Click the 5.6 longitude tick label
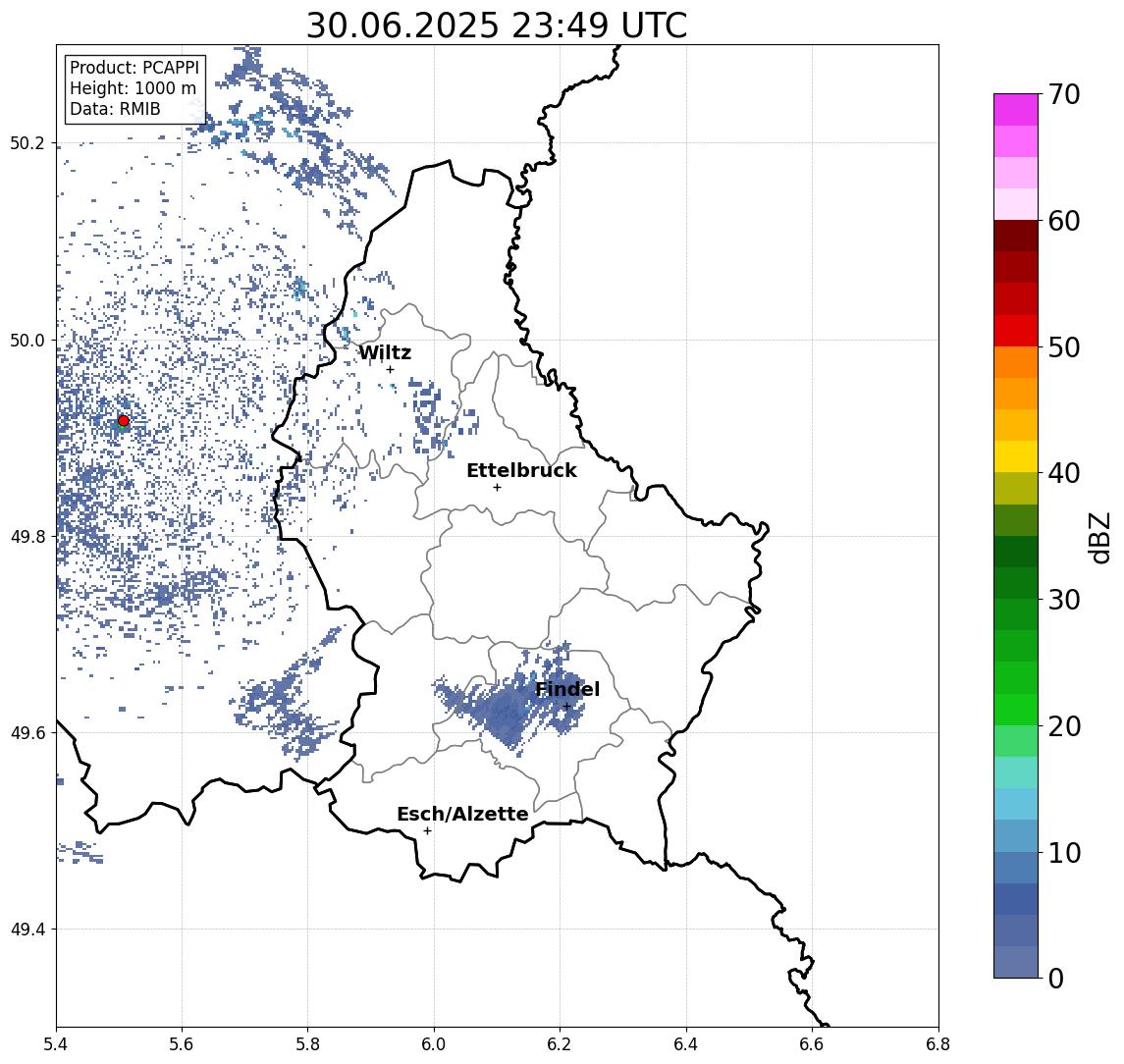This screenshot has height=1064, width=1124. (x=182, y=1044)
